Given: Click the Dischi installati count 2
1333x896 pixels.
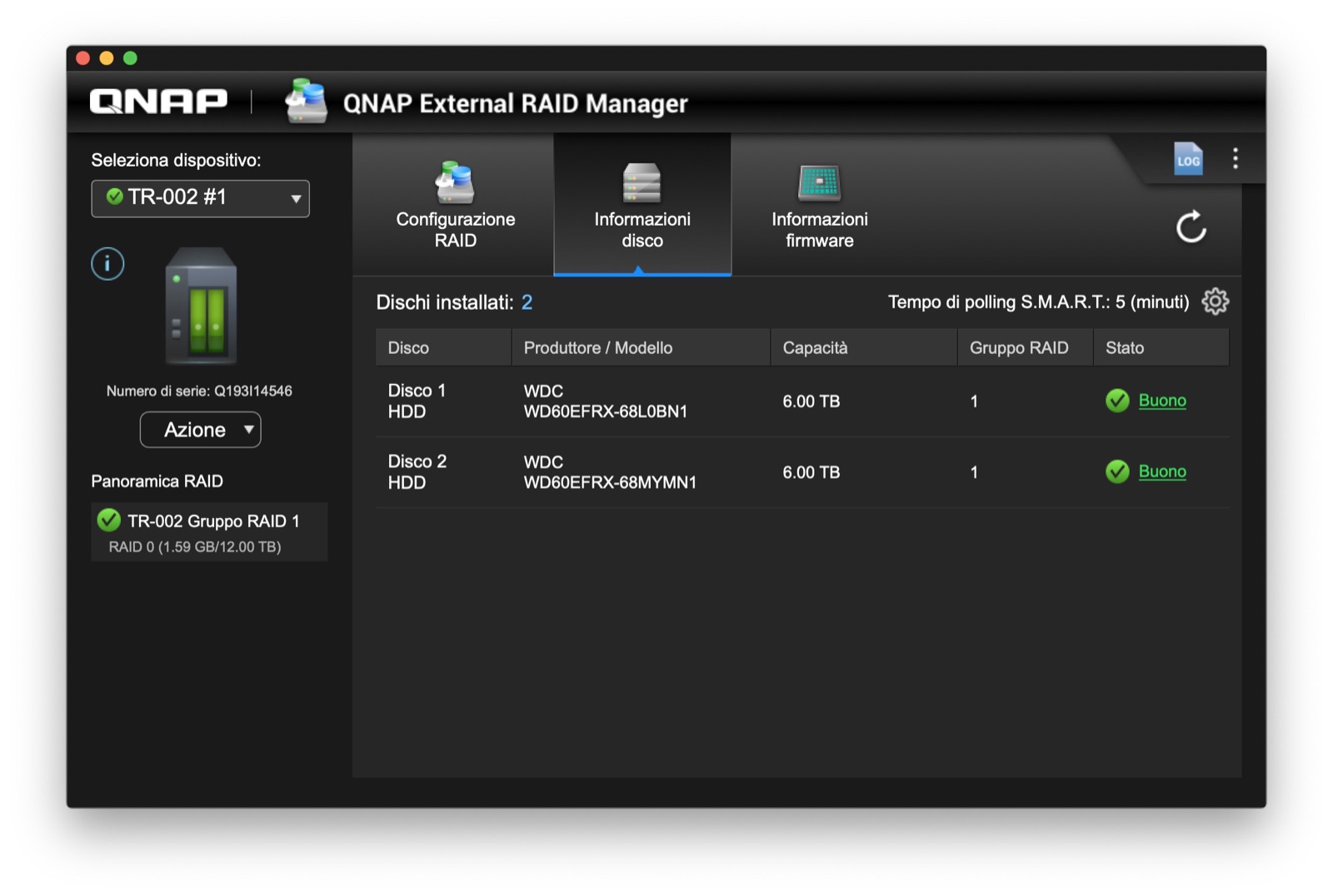Looking at the screenshot, I should click(527, 302).
